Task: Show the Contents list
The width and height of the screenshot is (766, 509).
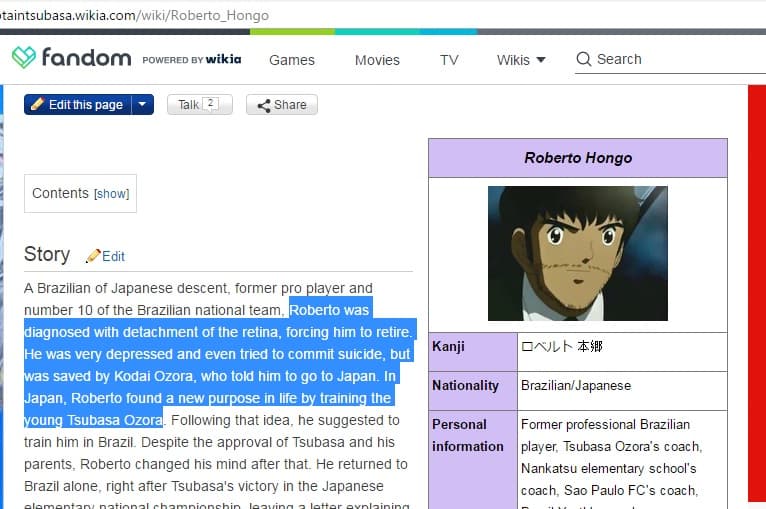Action: click(112, 194)
